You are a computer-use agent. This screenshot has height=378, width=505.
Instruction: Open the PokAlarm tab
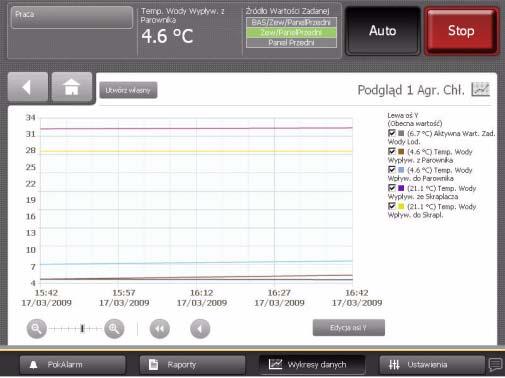pyautogui.click(x=73, y=365)
